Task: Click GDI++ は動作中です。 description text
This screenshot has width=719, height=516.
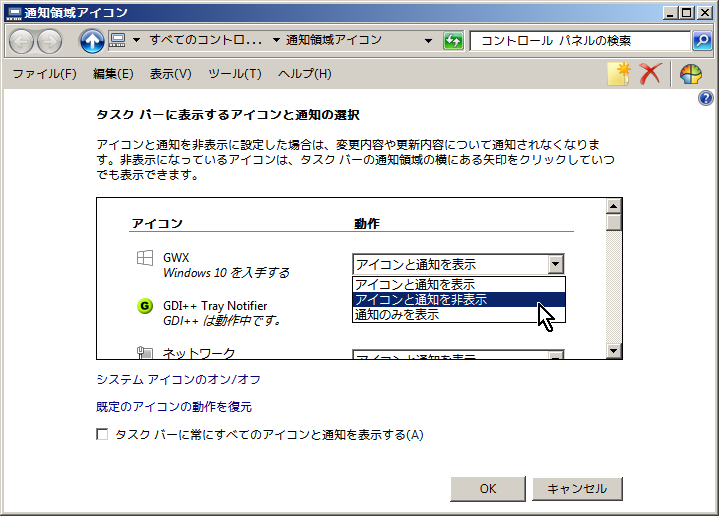Action: point(222,321)
